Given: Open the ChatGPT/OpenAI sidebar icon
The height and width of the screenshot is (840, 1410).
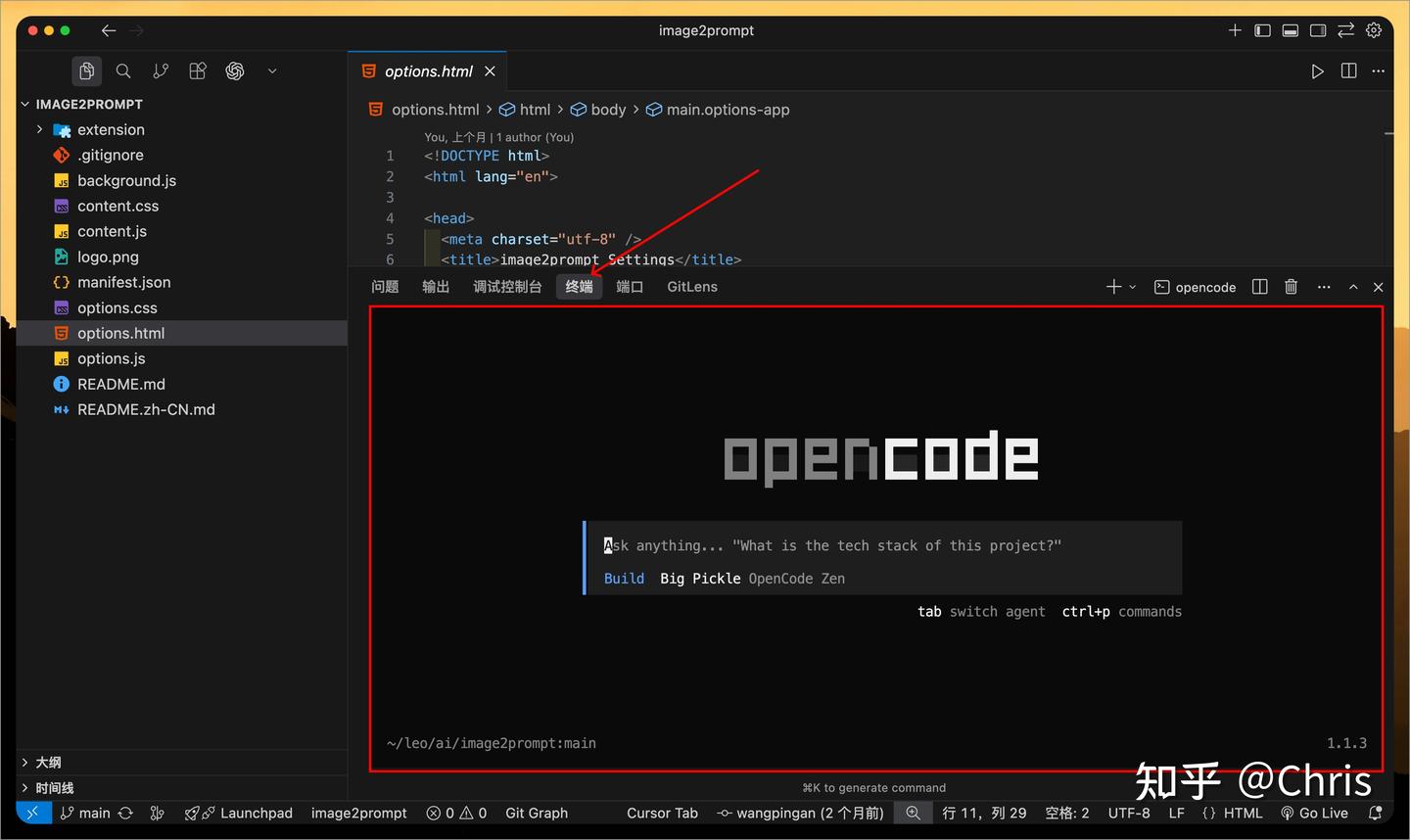Looking at the screenshot, I should (x=235, y=70).
